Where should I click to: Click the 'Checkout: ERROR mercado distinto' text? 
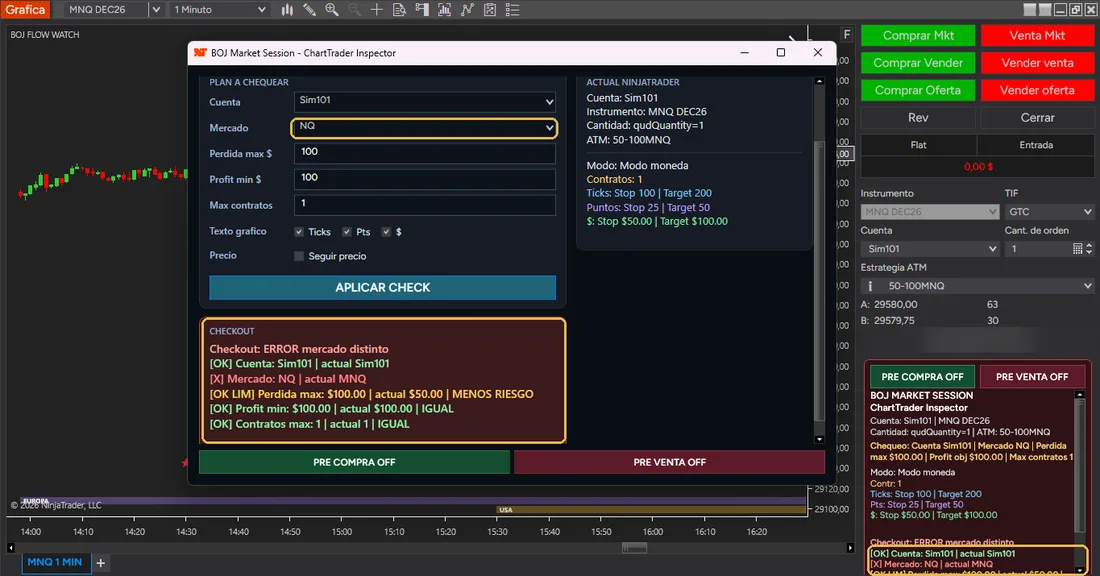(x=299, y=349)
